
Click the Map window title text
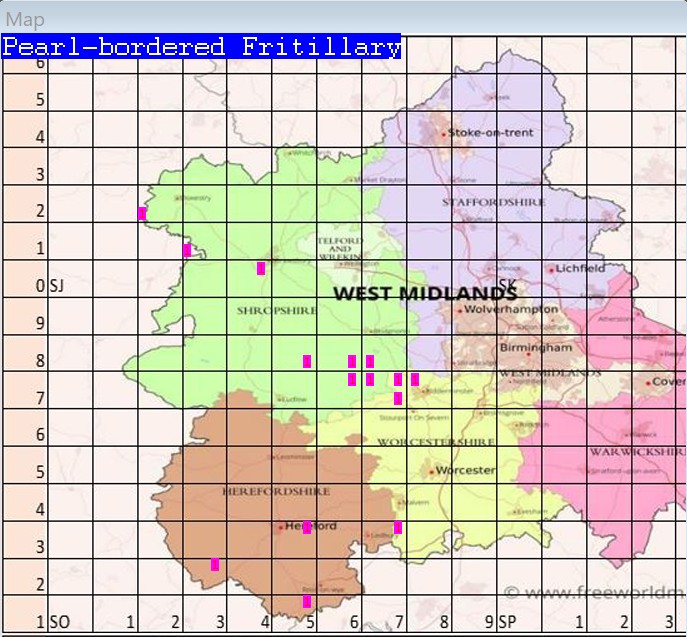pyautogui.click(x=25, y=19)
